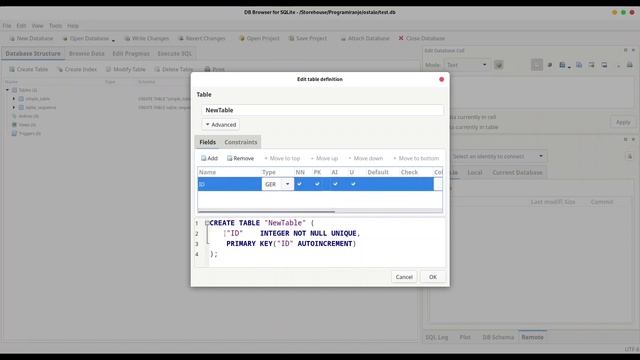The height and width of the screenshot is (360, 640).
Task: Click Open Database in the main toolbar
Action: pyautogui.click(x=86, y=38)
